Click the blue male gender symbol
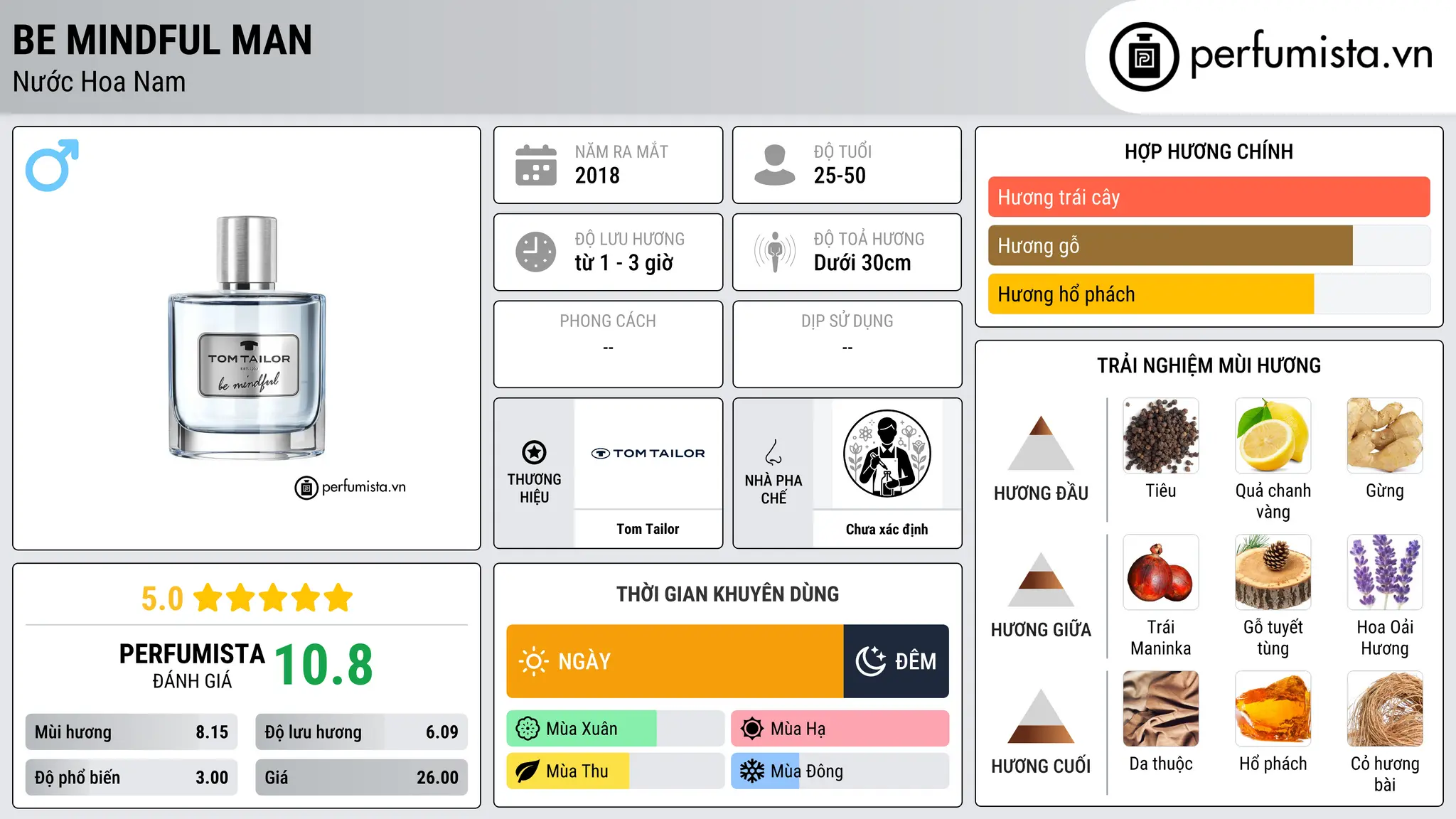The height and width of the screenshot is (819, 1456). click(52, 165)
